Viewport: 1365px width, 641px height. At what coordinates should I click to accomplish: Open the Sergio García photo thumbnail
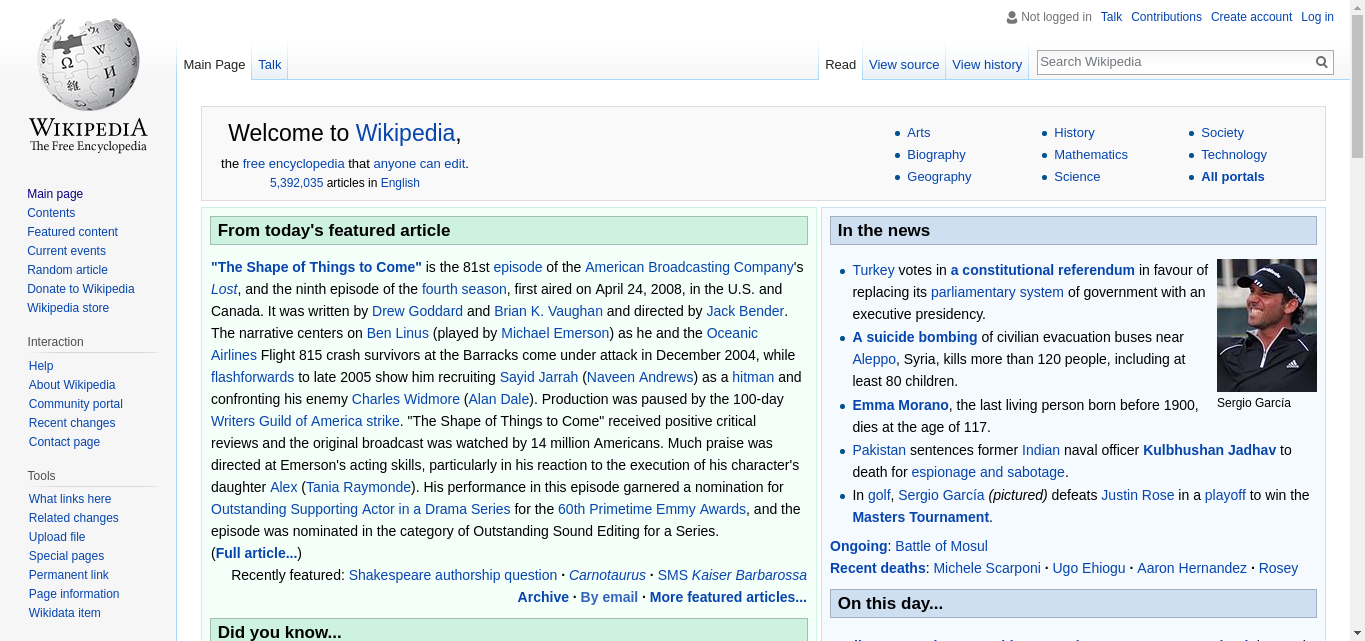pos(1266,325)
